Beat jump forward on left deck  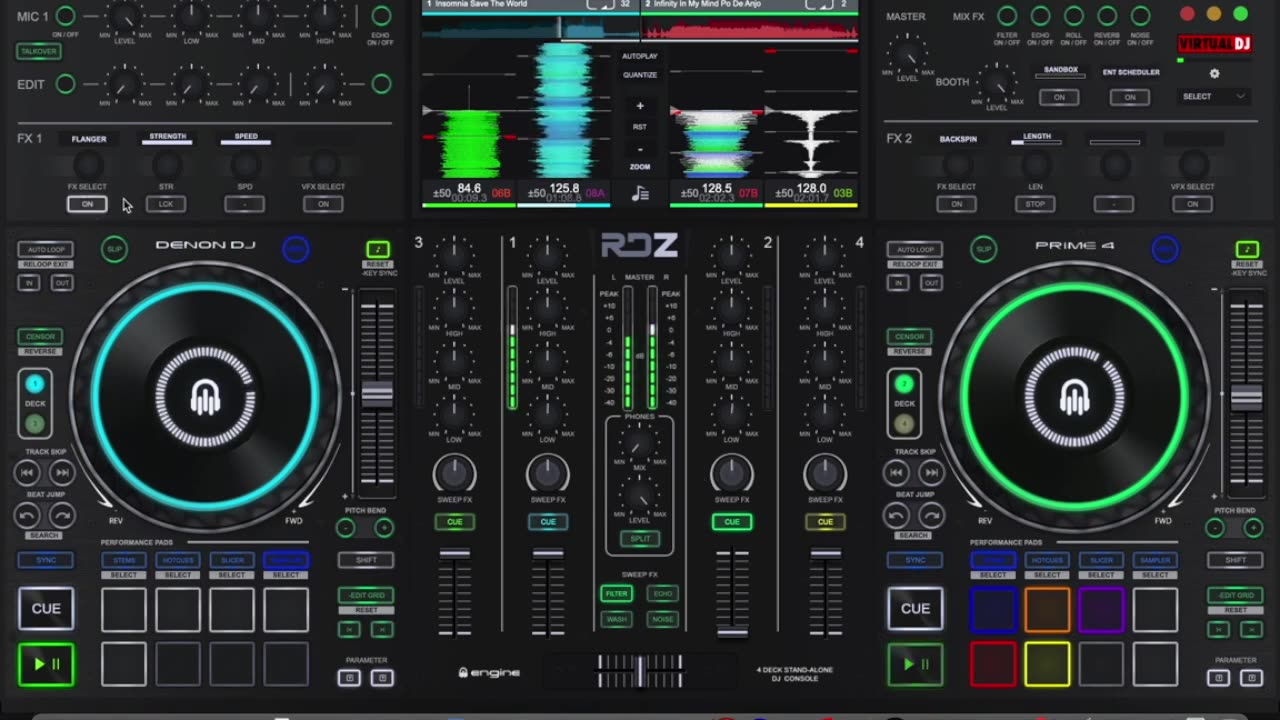tap(62, 516)
